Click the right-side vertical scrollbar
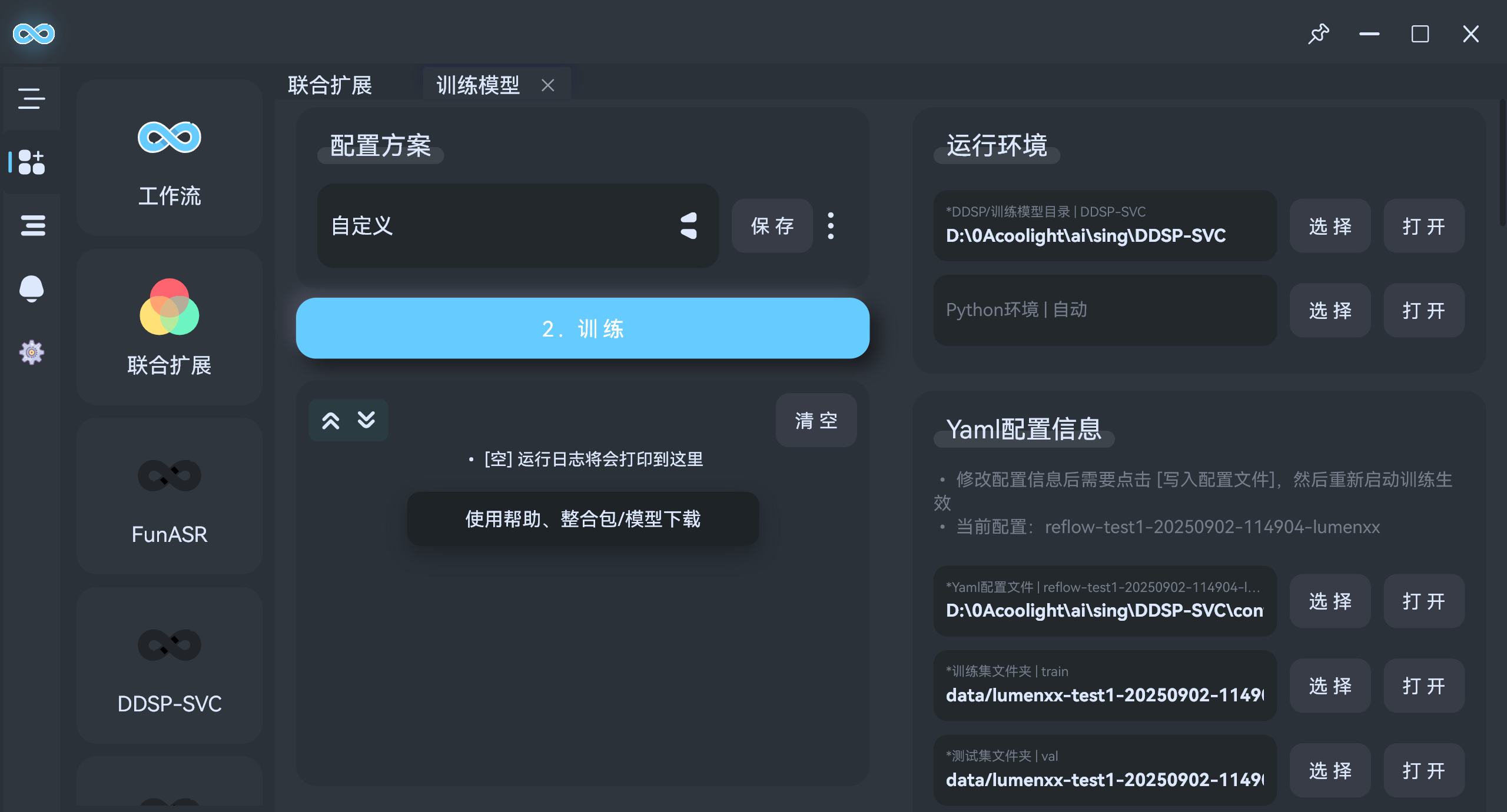1507x812 pixels. click(1502, 164)
